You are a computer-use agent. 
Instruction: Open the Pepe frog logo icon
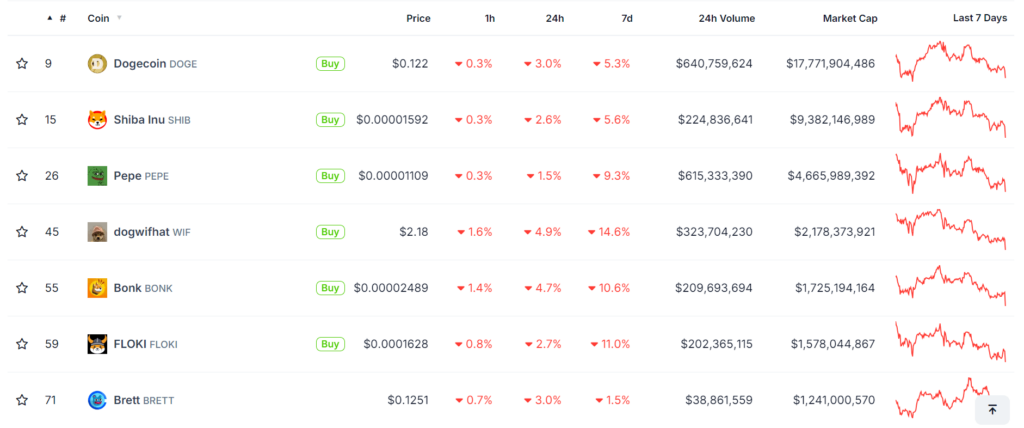[x=97, y=176]
